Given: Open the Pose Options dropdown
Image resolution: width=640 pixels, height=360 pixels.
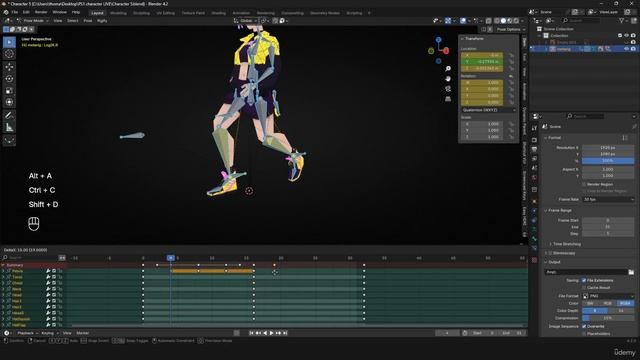Looking at the screenshot, I should coord(511,29).
